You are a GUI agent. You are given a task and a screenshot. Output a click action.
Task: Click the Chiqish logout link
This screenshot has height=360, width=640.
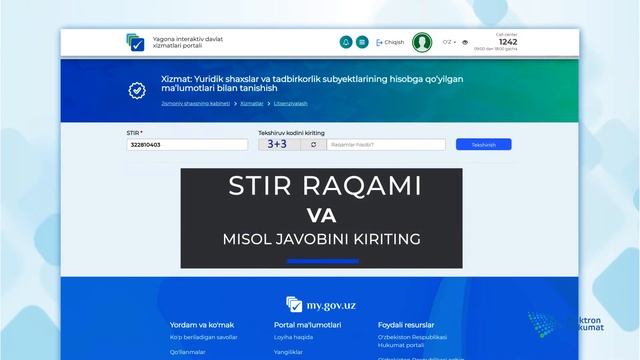[390, 42]
